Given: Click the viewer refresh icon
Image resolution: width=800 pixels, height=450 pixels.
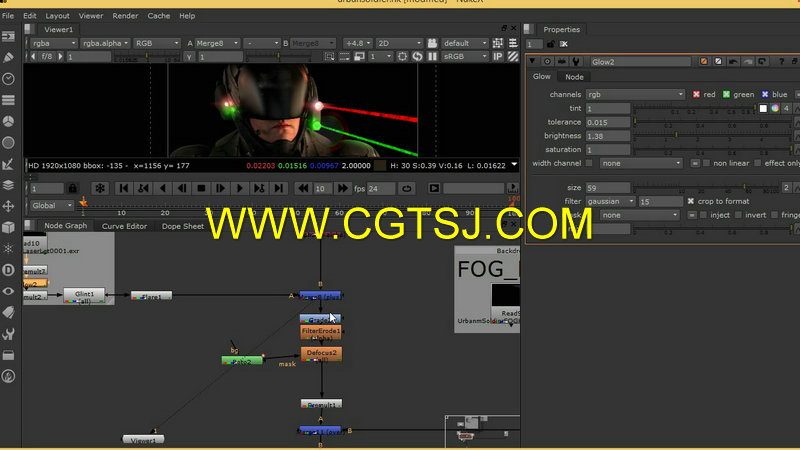Looking at the screenshot, I should pyautogui.click(x=417, y=57).
